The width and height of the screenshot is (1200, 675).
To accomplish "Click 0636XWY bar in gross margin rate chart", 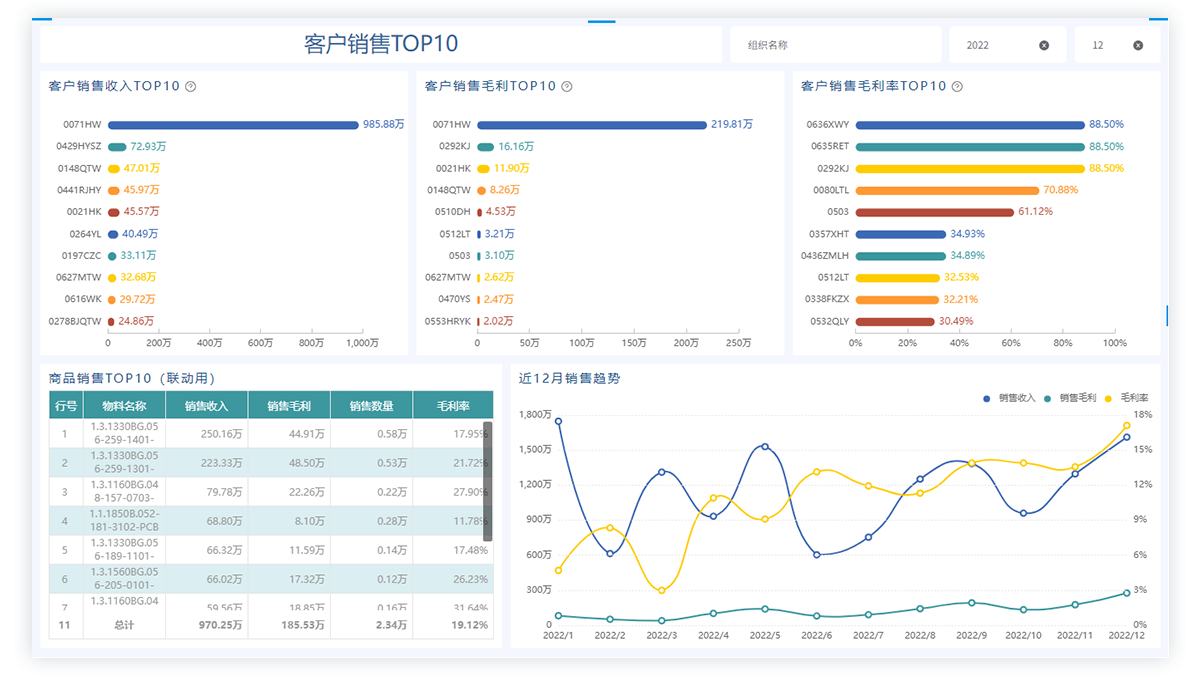I will tap(970, 125).
